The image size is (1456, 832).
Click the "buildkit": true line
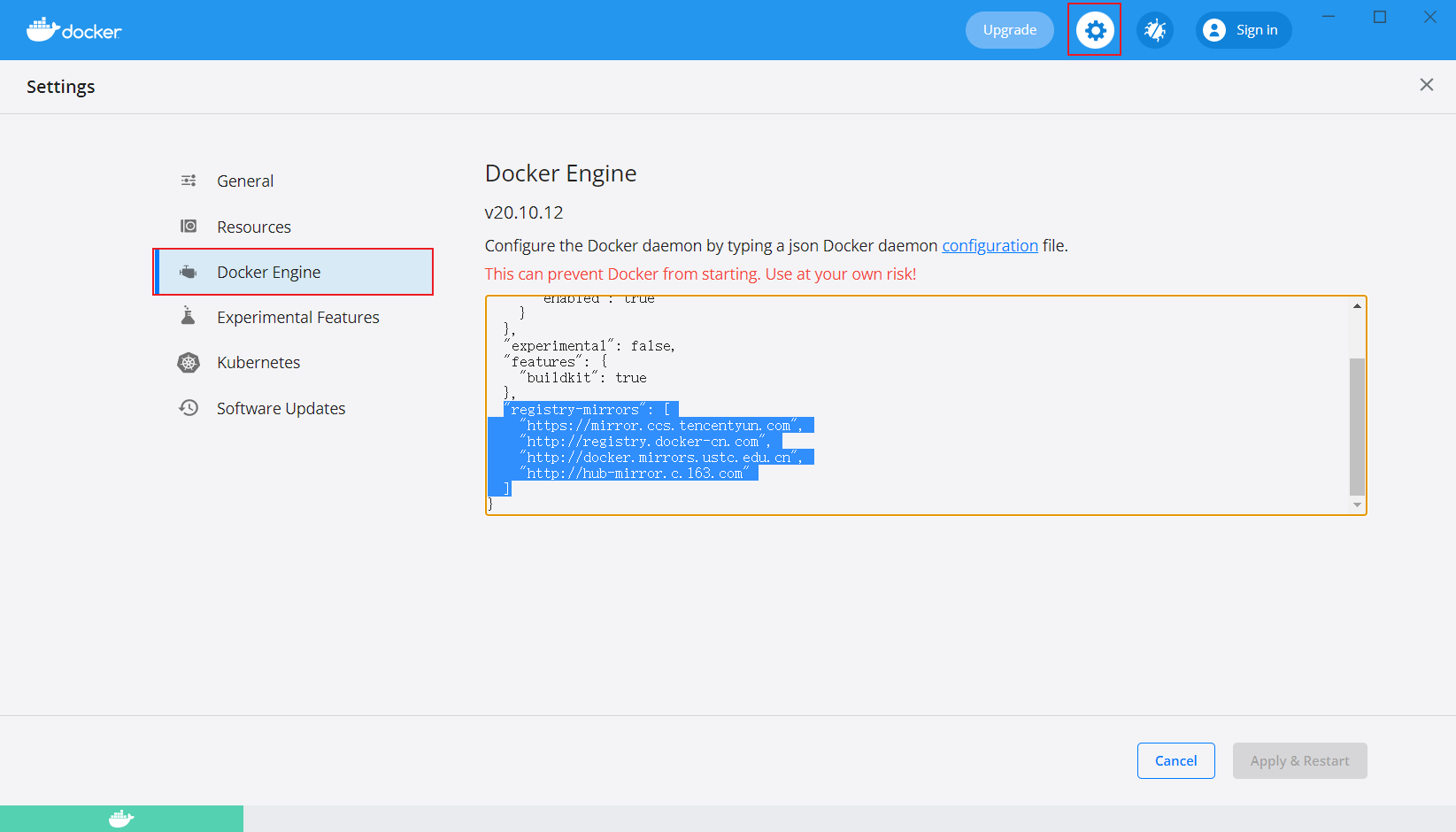tap(583, 378)
